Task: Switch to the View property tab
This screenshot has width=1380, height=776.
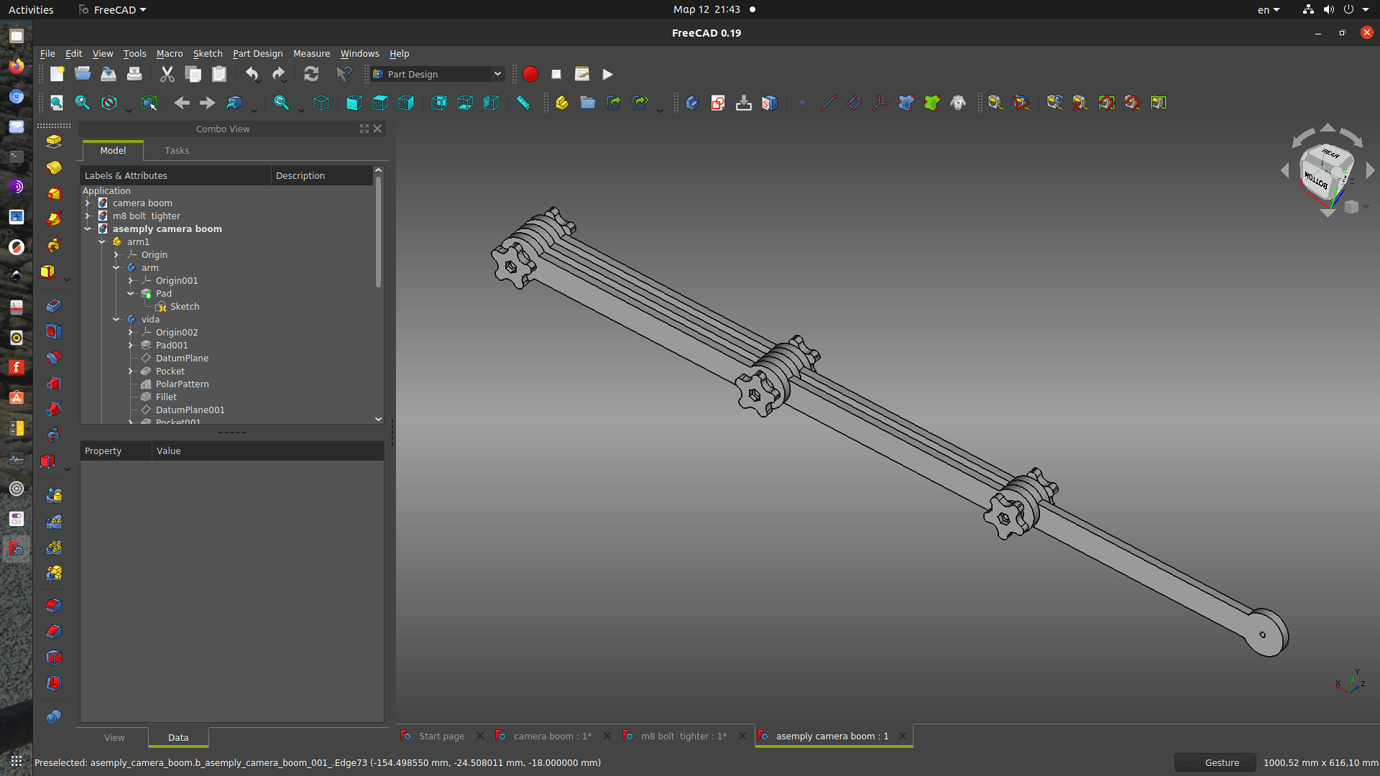Action: click(x=114, y=738)
